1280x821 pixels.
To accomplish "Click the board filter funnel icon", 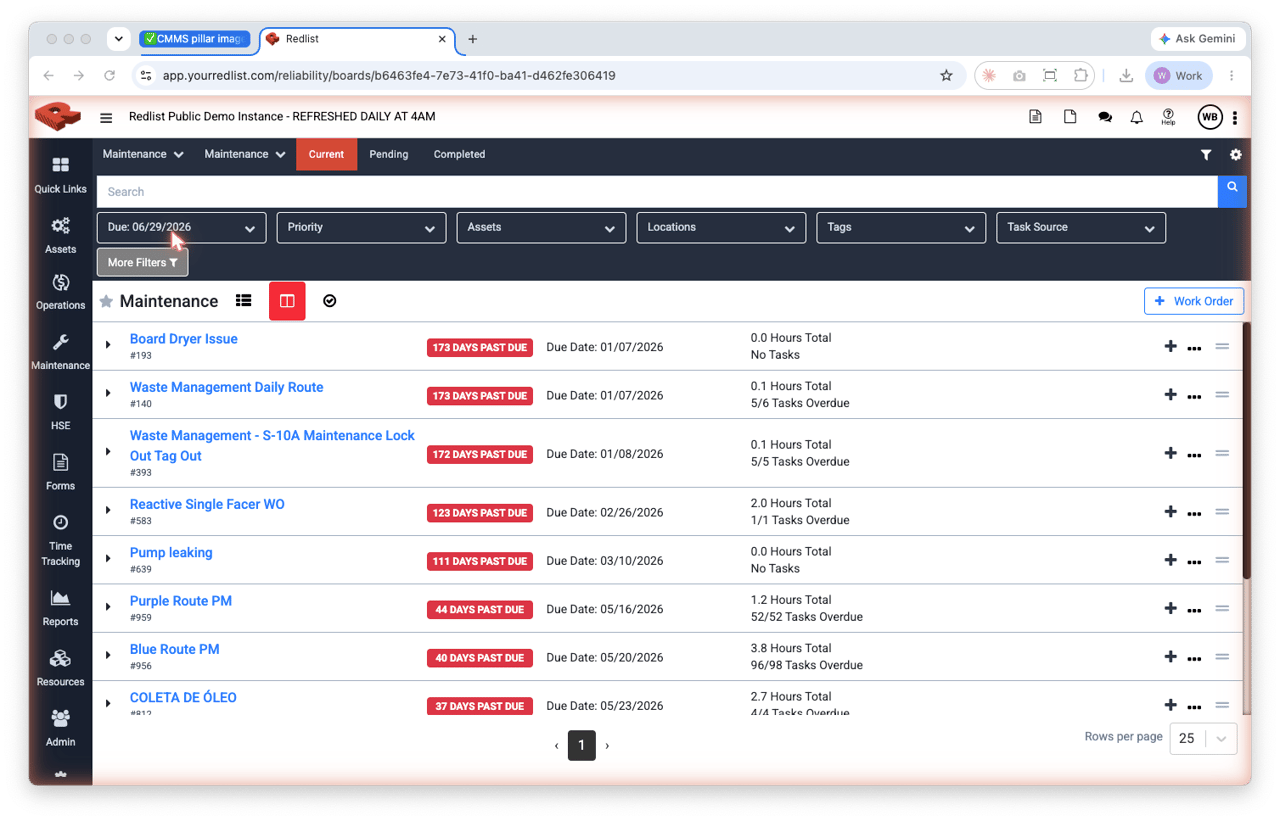I will (x=1206, y=155).
